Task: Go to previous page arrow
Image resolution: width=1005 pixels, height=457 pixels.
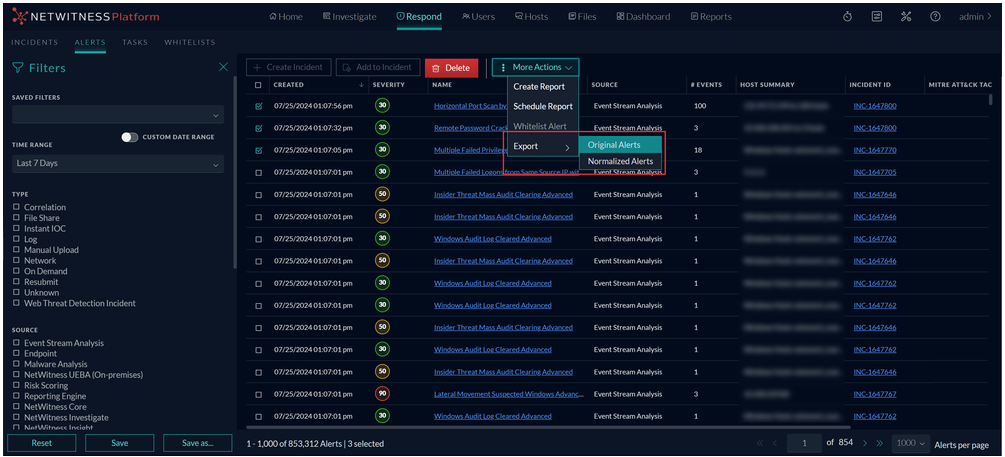Action: [774, 443]
